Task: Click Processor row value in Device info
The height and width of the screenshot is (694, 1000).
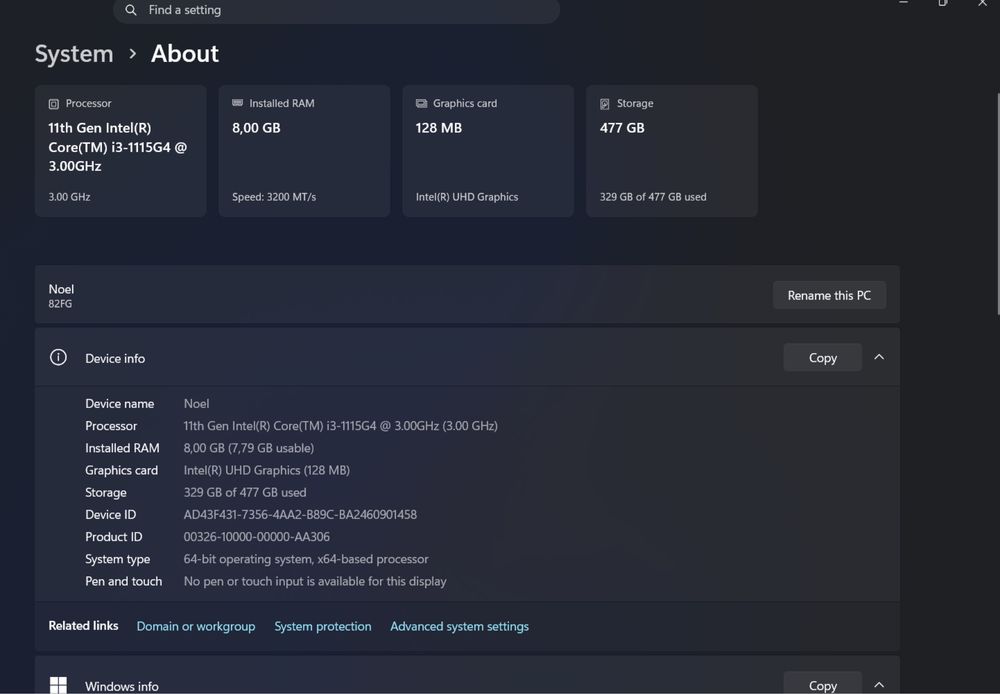Action: (341, 426)
